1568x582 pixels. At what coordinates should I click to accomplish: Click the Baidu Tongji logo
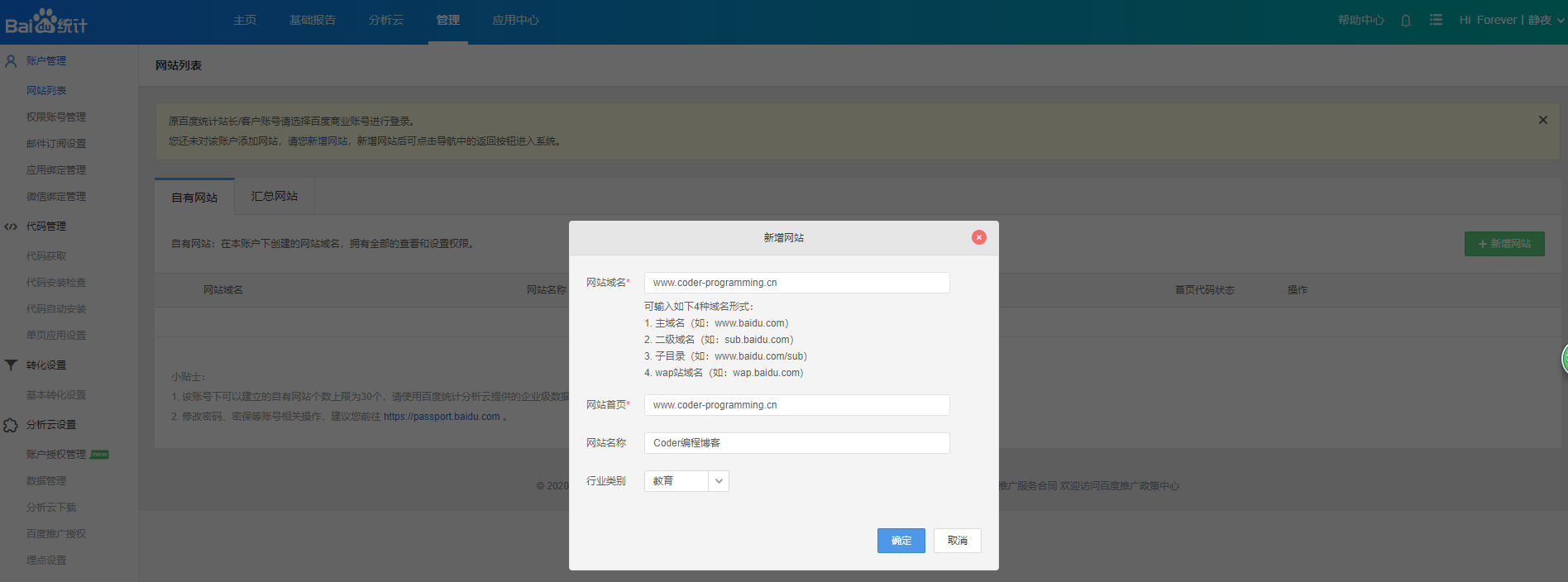[46, 21]
